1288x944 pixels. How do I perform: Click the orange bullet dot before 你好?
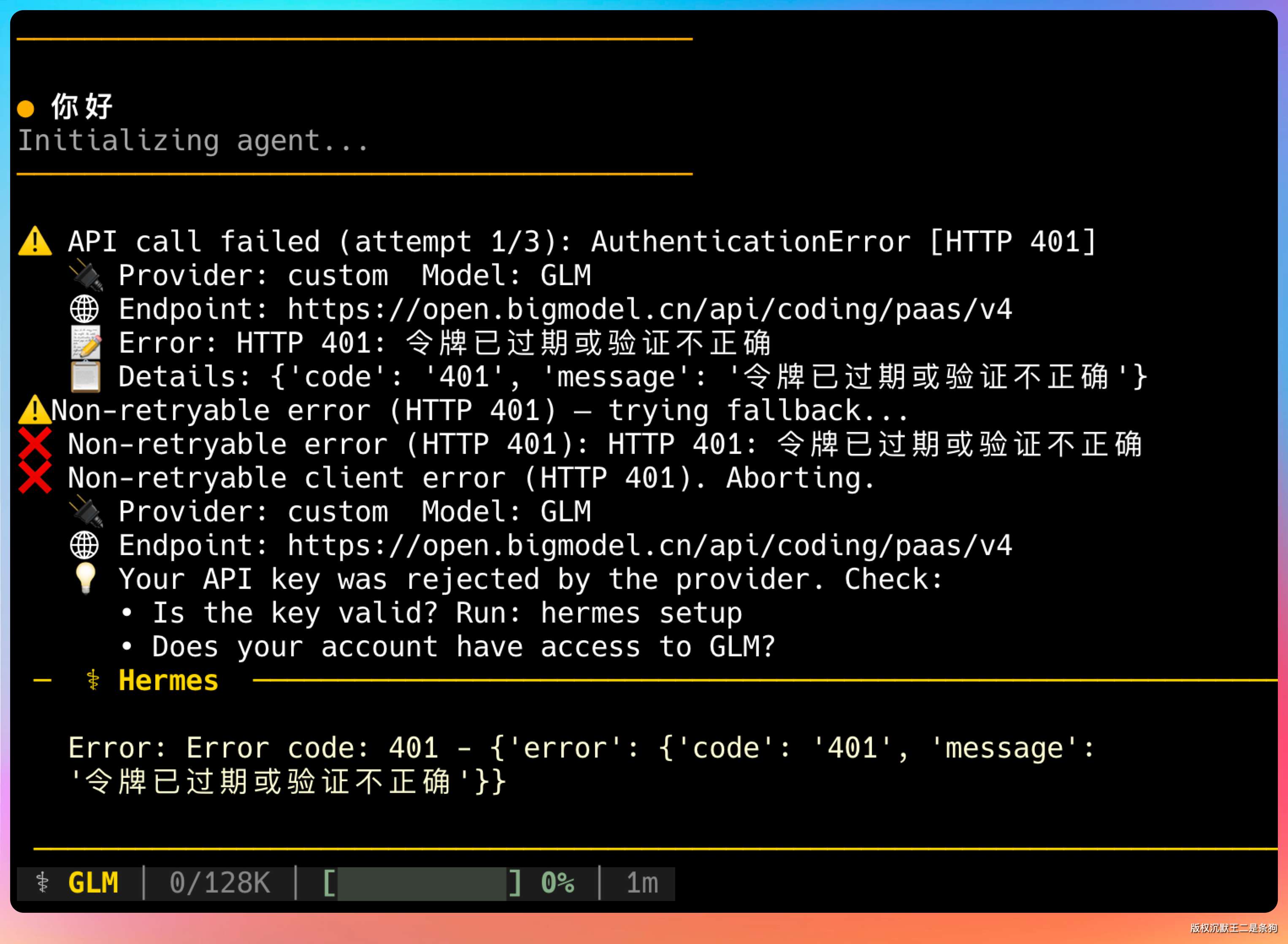pos(26,108)
